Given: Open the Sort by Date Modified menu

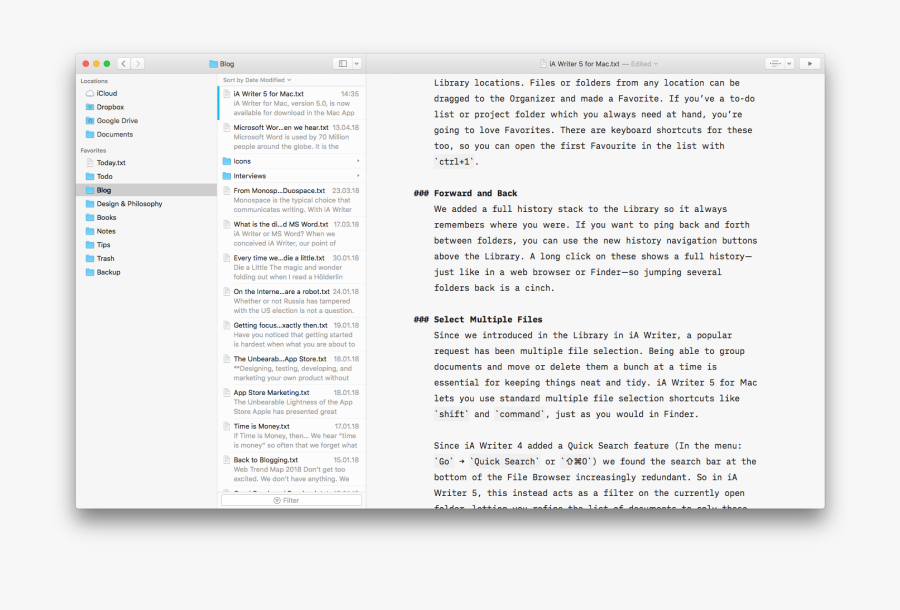Looking at the screenshot, I should (257, 79).
